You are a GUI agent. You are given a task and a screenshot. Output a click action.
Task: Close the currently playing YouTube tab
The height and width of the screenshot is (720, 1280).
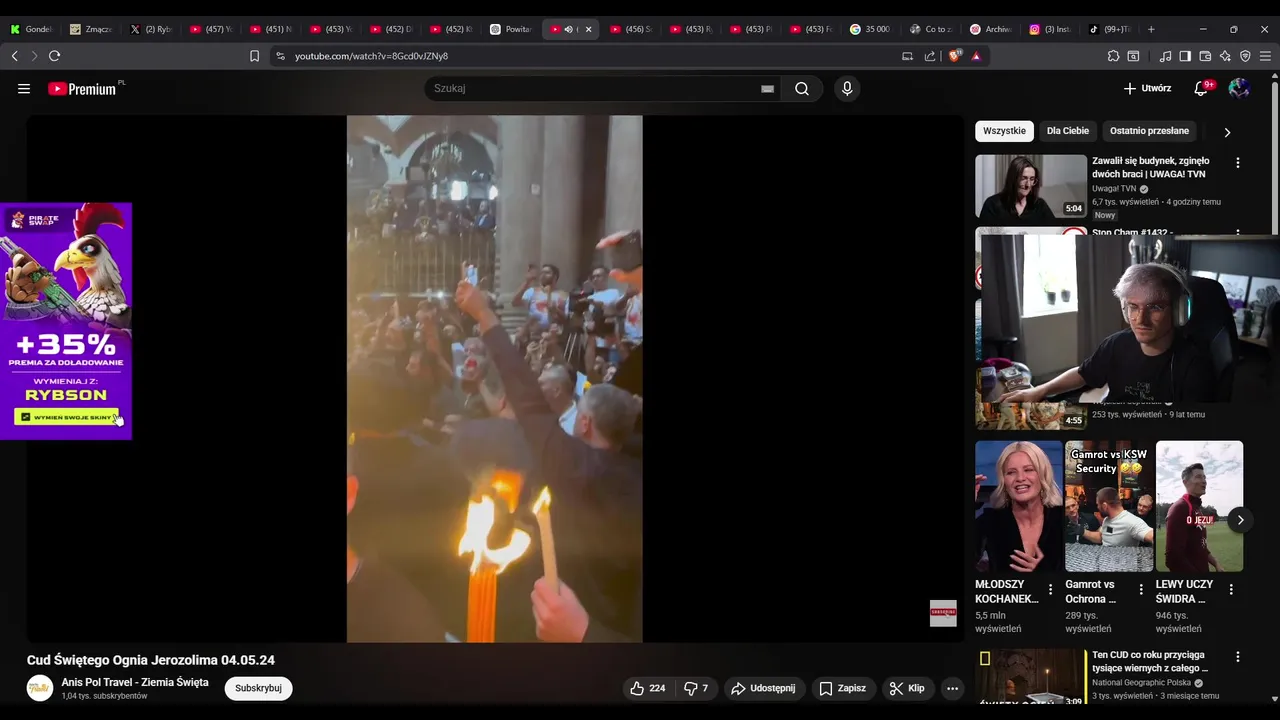[588, 29]
